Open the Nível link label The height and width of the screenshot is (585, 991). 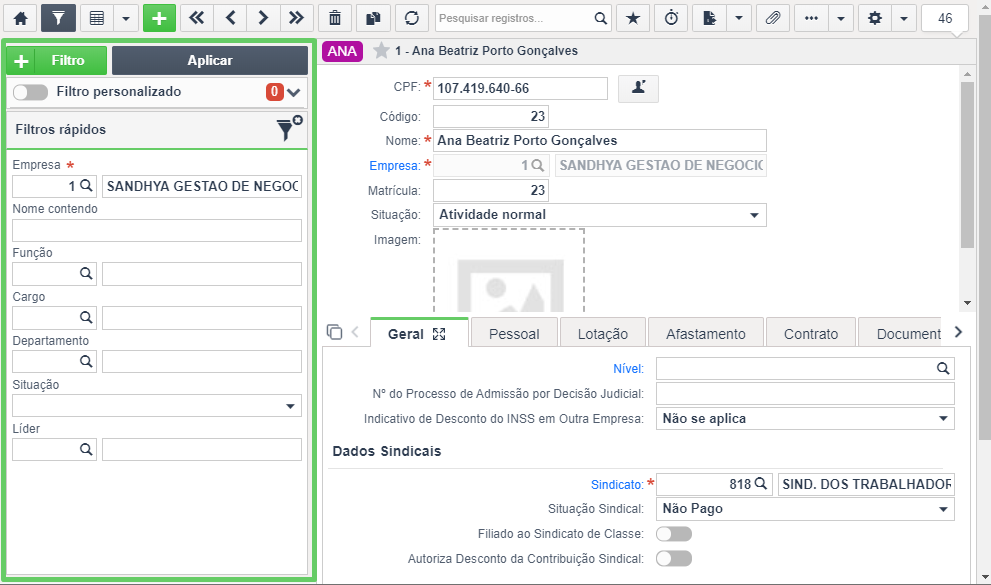(628, 369)
